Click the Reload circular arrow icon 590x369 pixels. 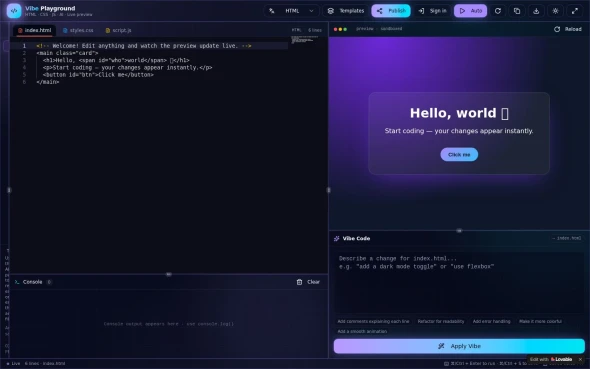[x=557, y=29]
